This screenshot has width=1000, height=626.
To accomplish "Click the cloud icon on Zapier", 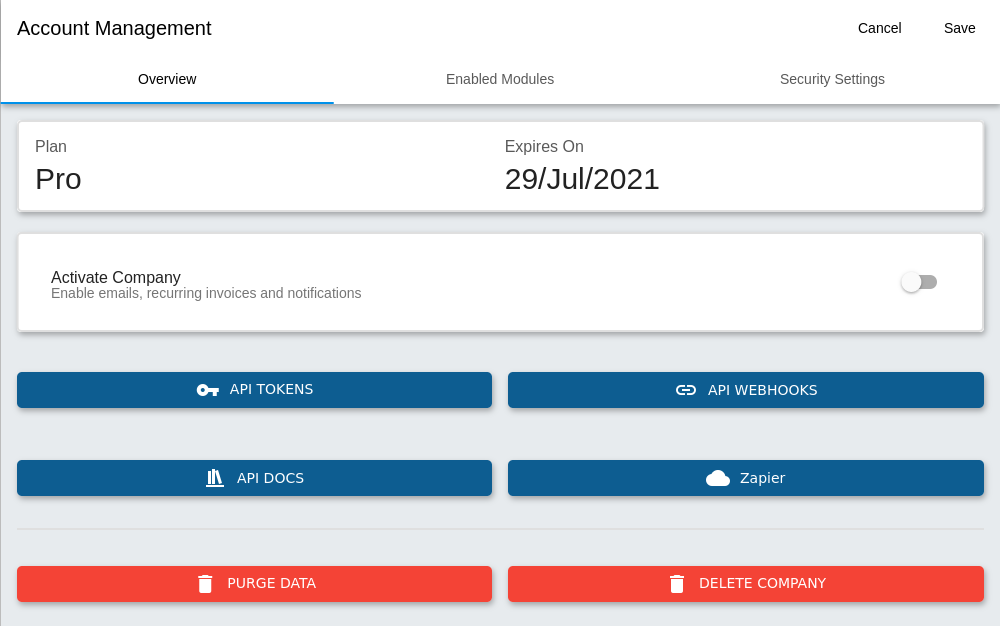I will pyautogui.click(x=718, y=478).
